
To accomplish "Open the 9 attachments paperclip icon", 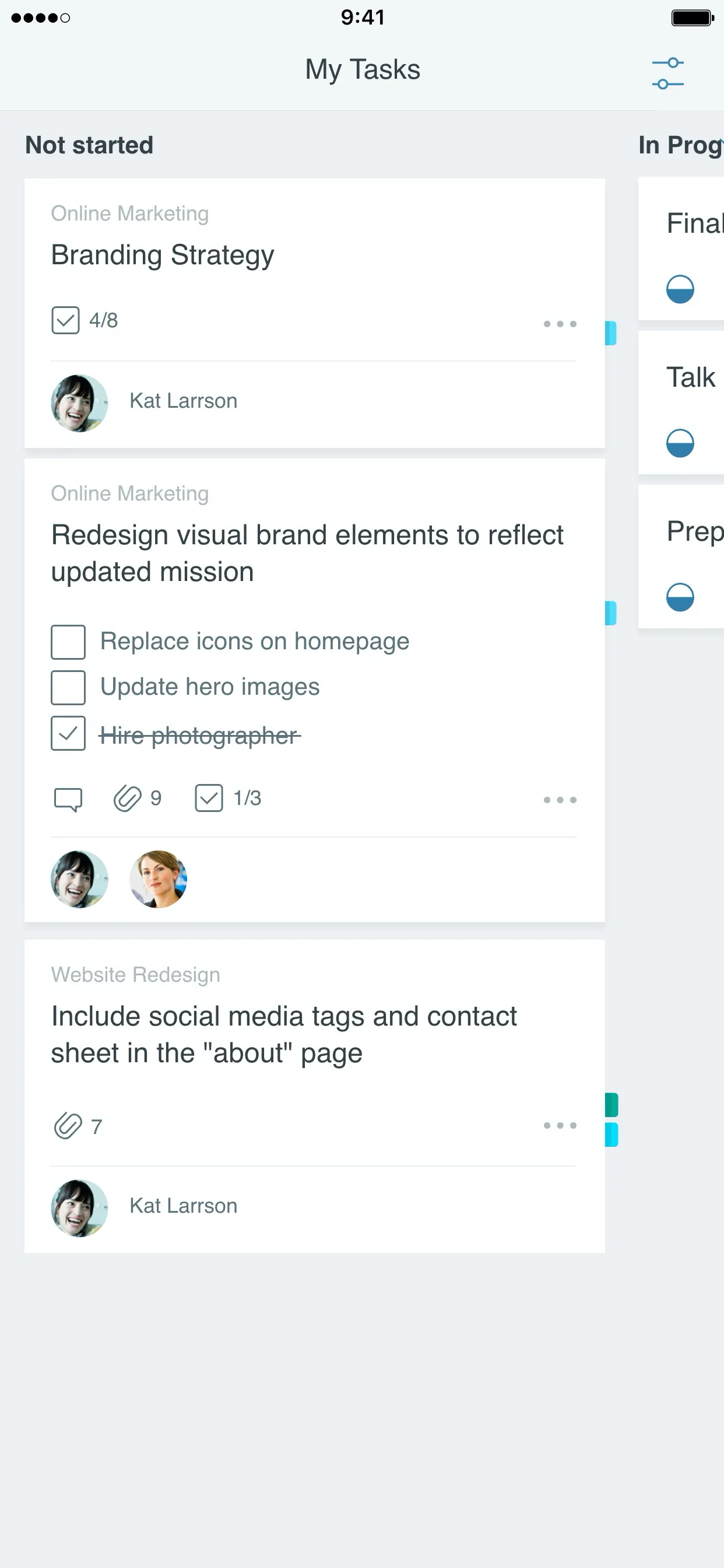I will pyautogui.click(x=127, y=799).
